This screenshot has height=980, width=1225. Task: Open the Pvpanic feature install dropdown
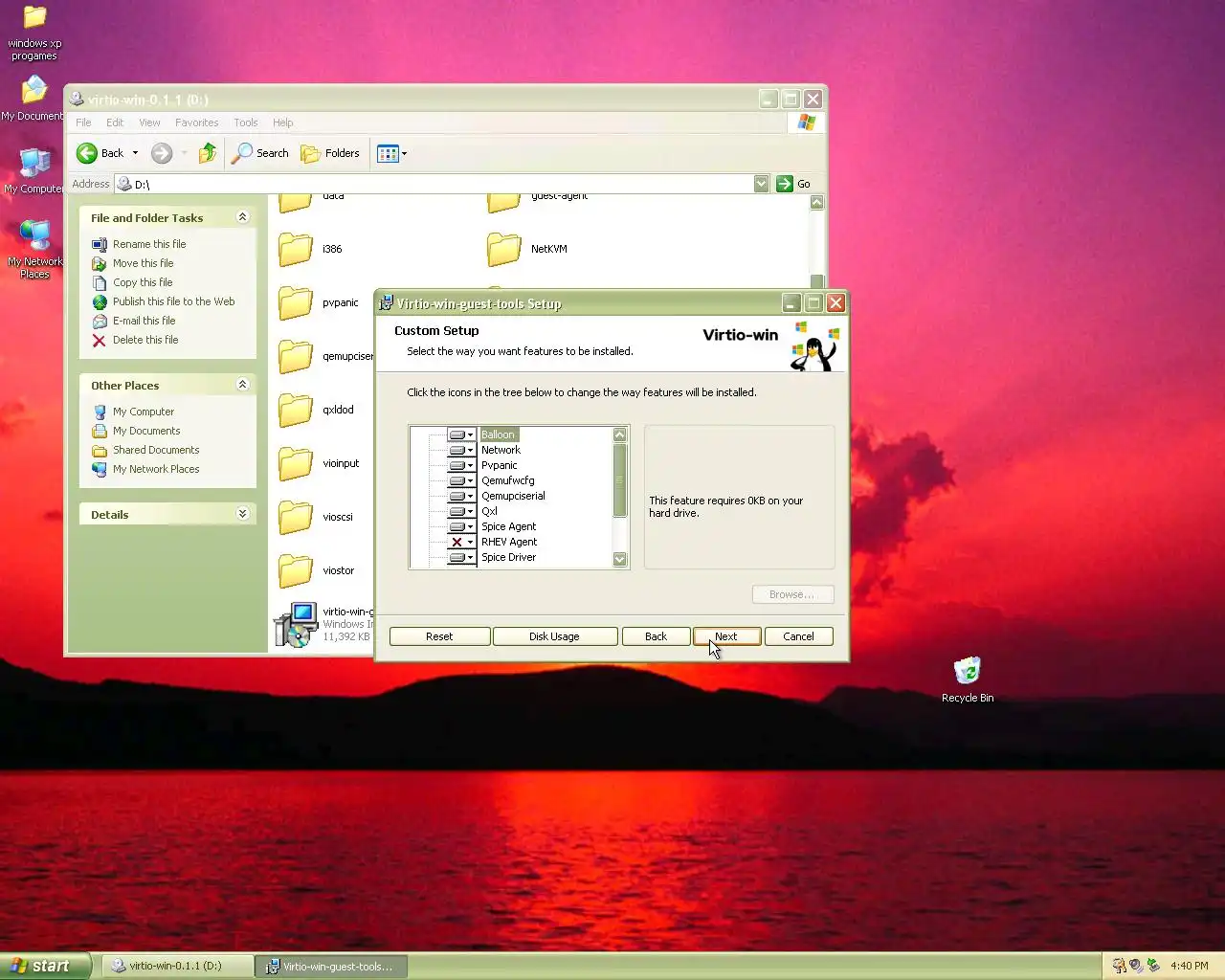pyautogui.click(x=461, y=465)
